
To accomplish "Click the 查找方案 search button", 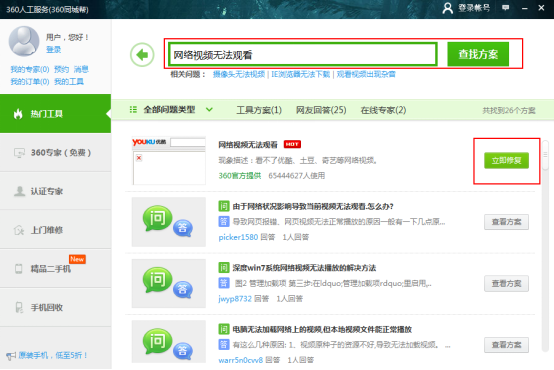I will 478,54.
